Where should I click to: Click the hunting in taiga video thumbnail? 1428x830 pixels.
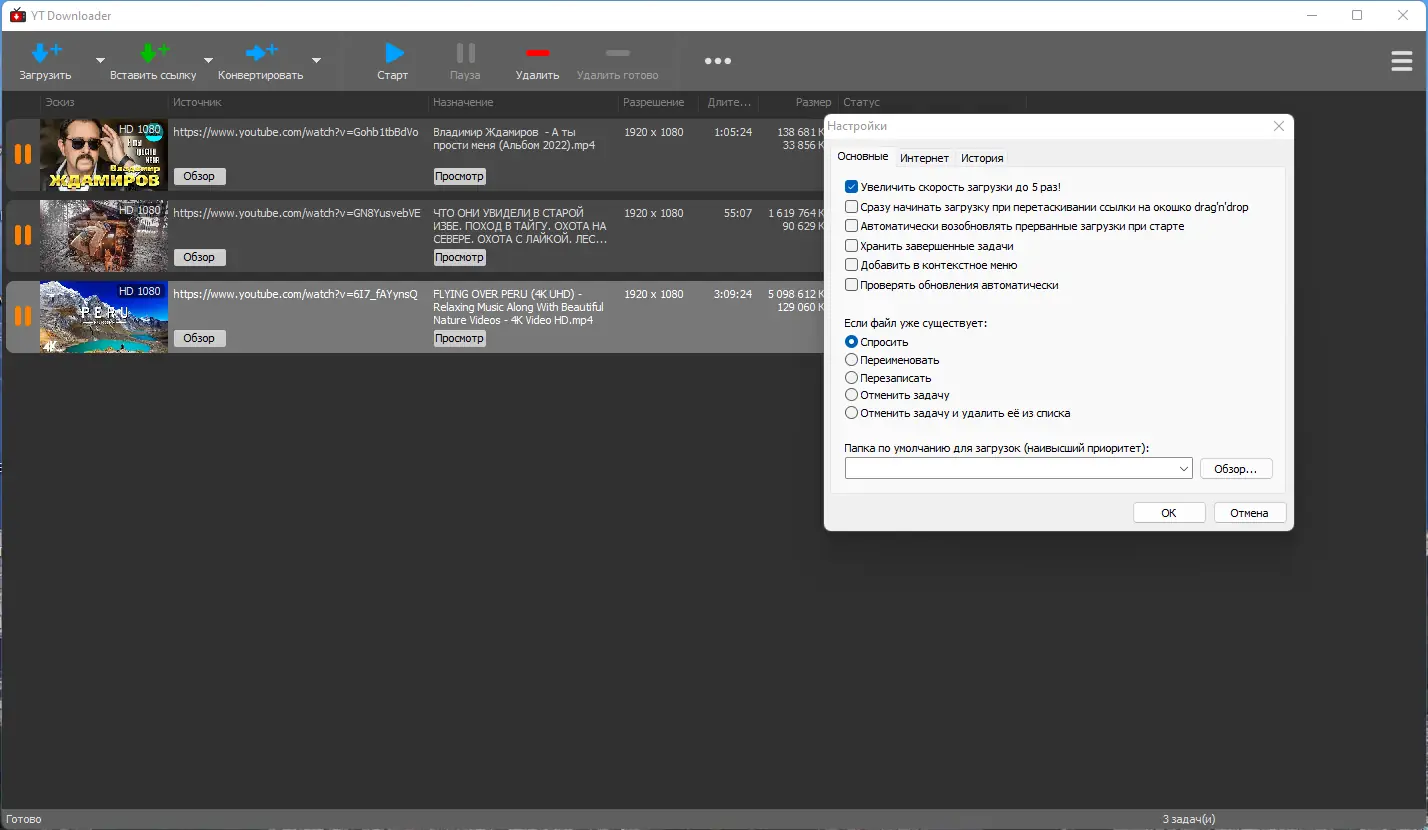pyautogui.click(x=104, y=236)
